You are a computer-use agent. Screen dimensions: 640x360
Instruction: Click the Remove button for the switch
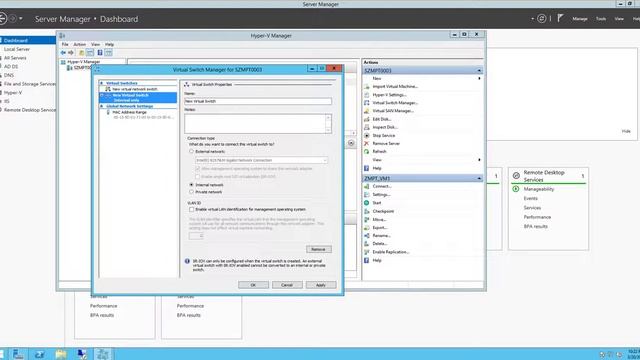click(318, 249)
